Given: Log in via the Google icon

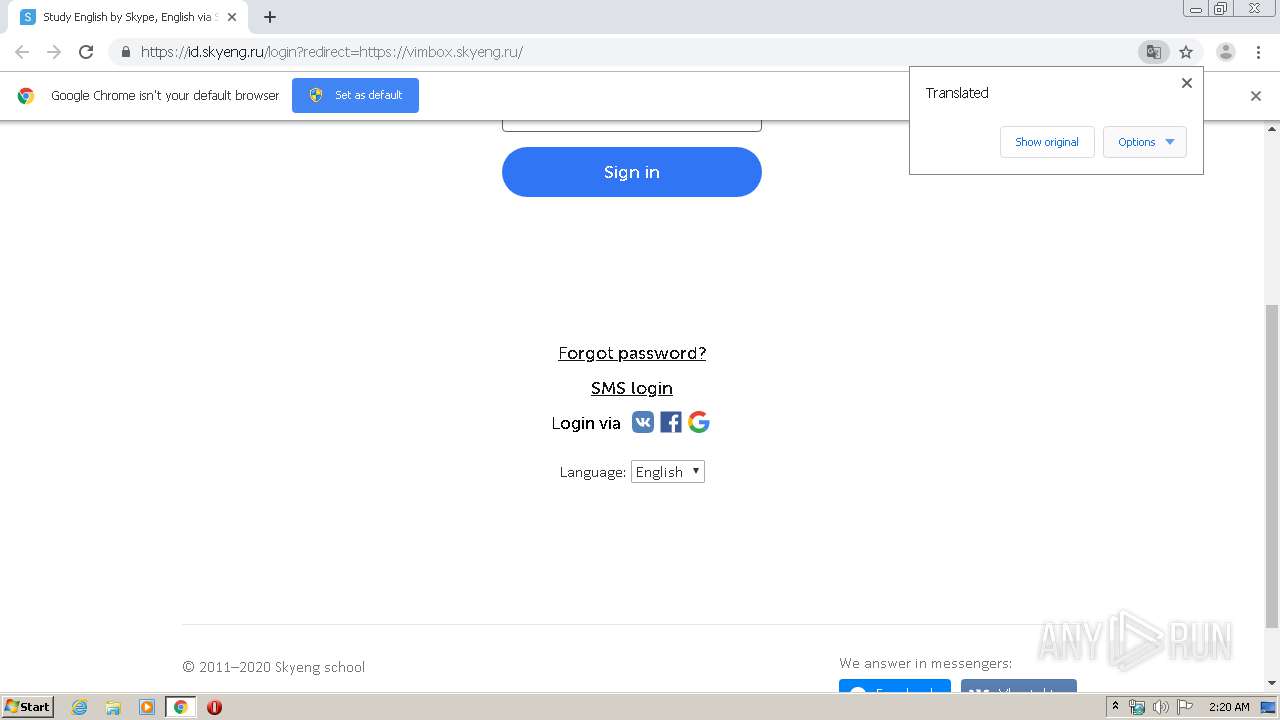Looking at the screenshot, I should coord(699,422).
